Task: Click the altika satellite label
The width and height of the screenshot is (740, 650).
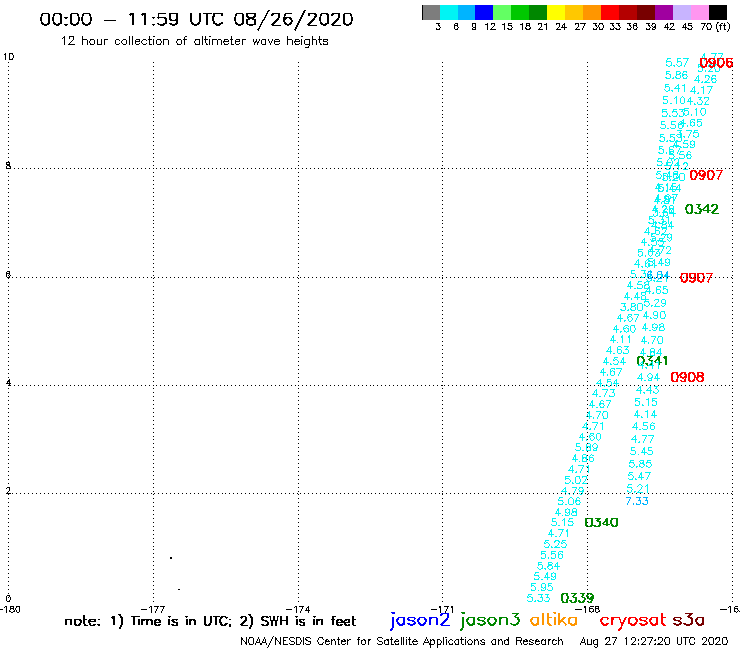Action: 553,620
